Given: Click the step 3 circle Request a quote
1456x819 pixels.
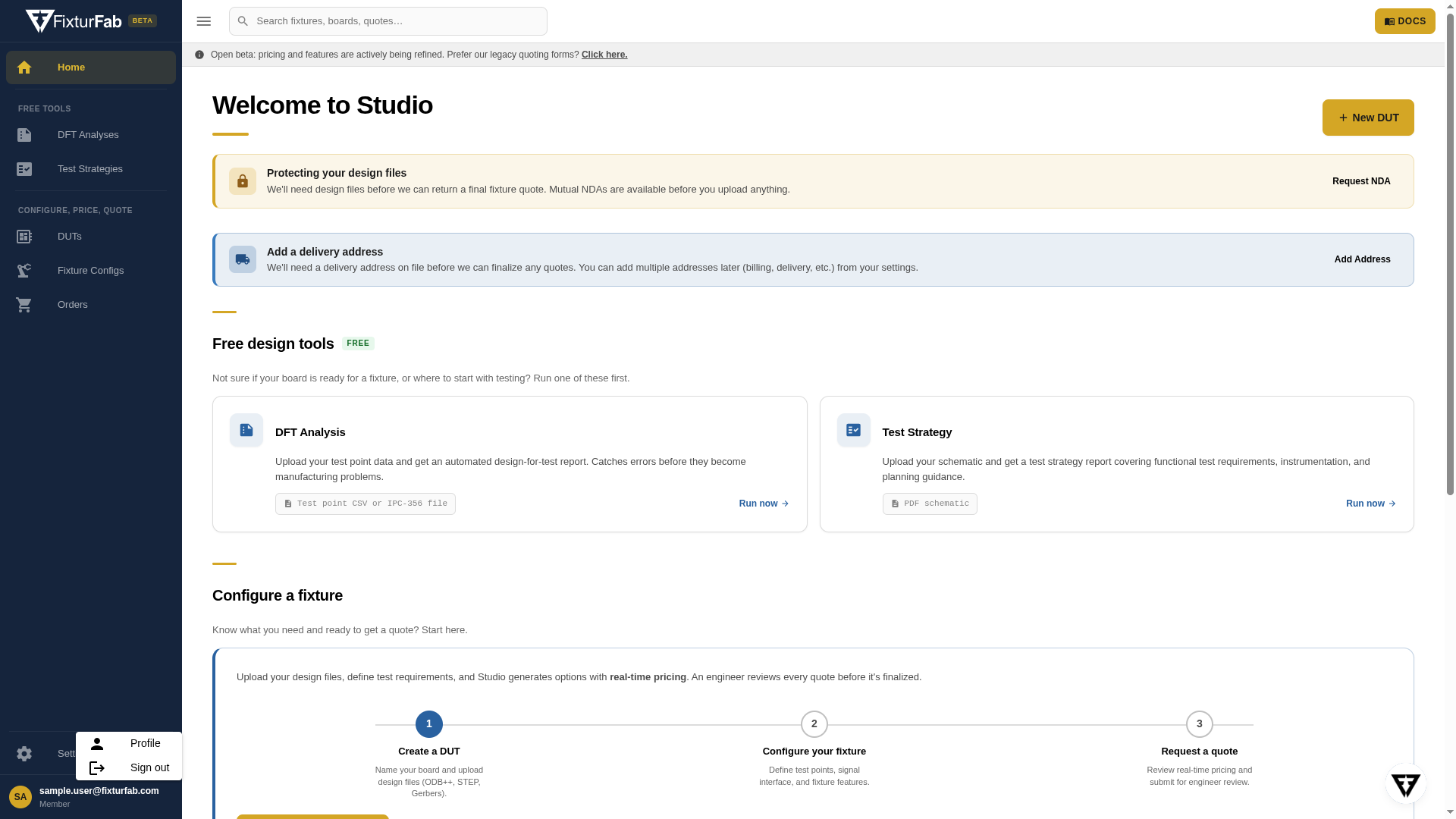Looking at the screenshot, I should 1200,724.
